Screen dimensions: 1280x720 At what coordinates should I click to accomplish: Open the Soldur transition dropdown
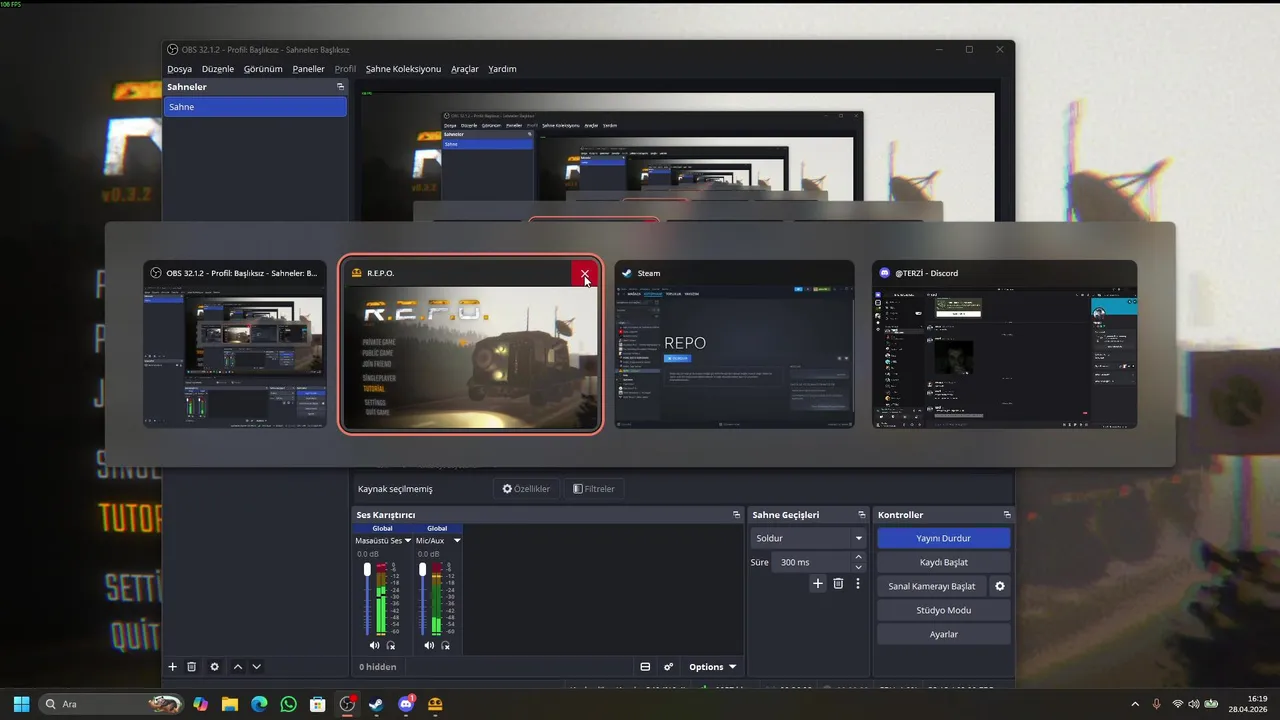pos(808,538)
